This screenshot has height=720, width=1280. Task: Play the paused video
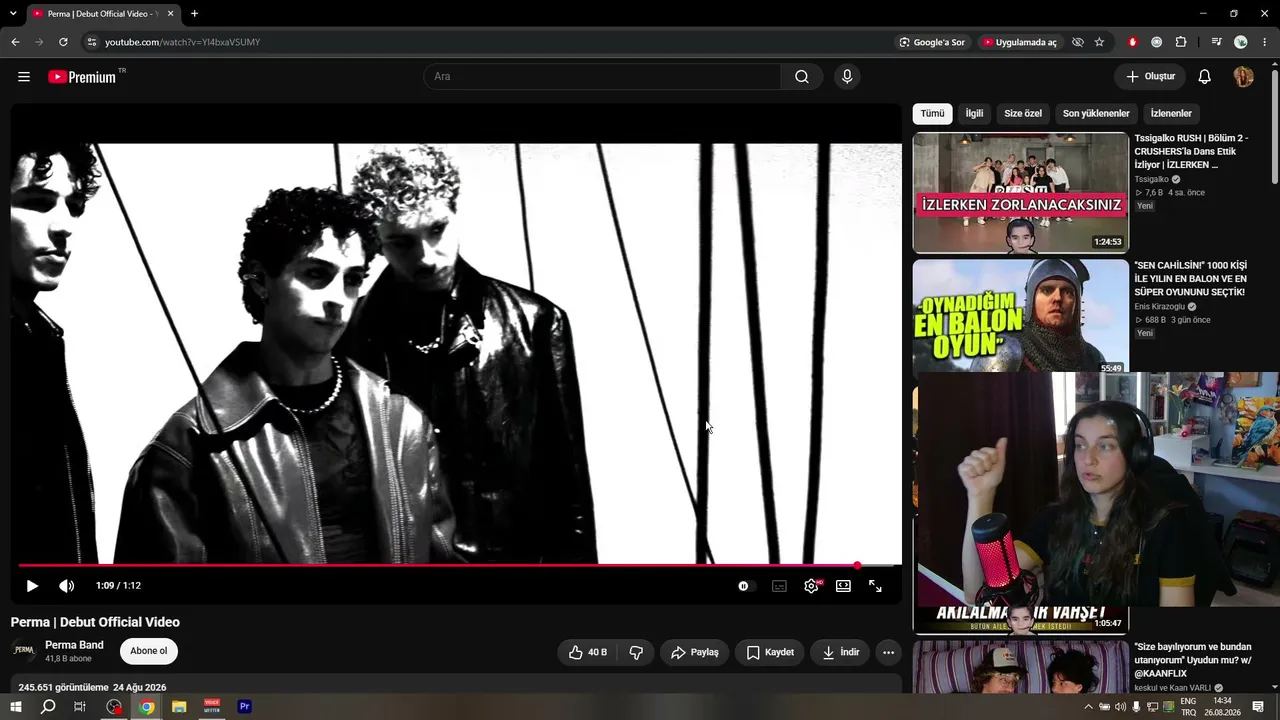coord(32,586)
